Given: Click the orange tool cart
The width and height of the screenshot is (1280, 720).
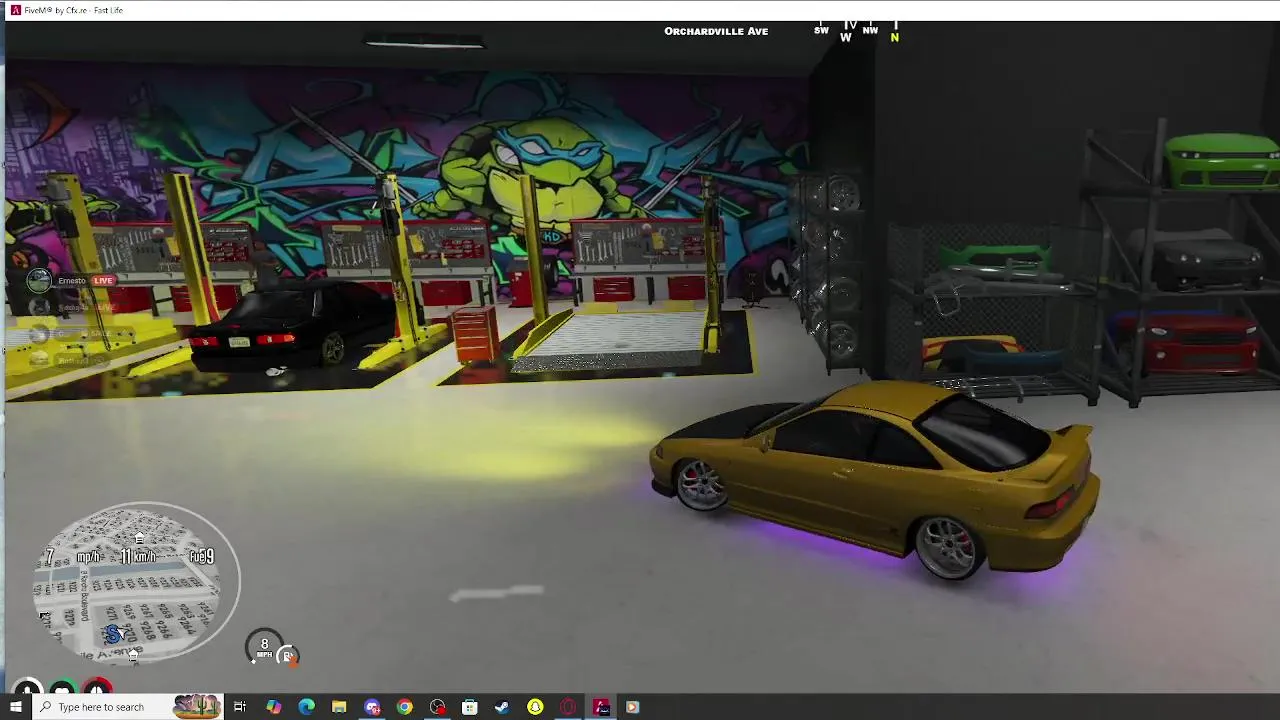Looking at the screenshot, I should pyautogui.click(x=475, y=336).
